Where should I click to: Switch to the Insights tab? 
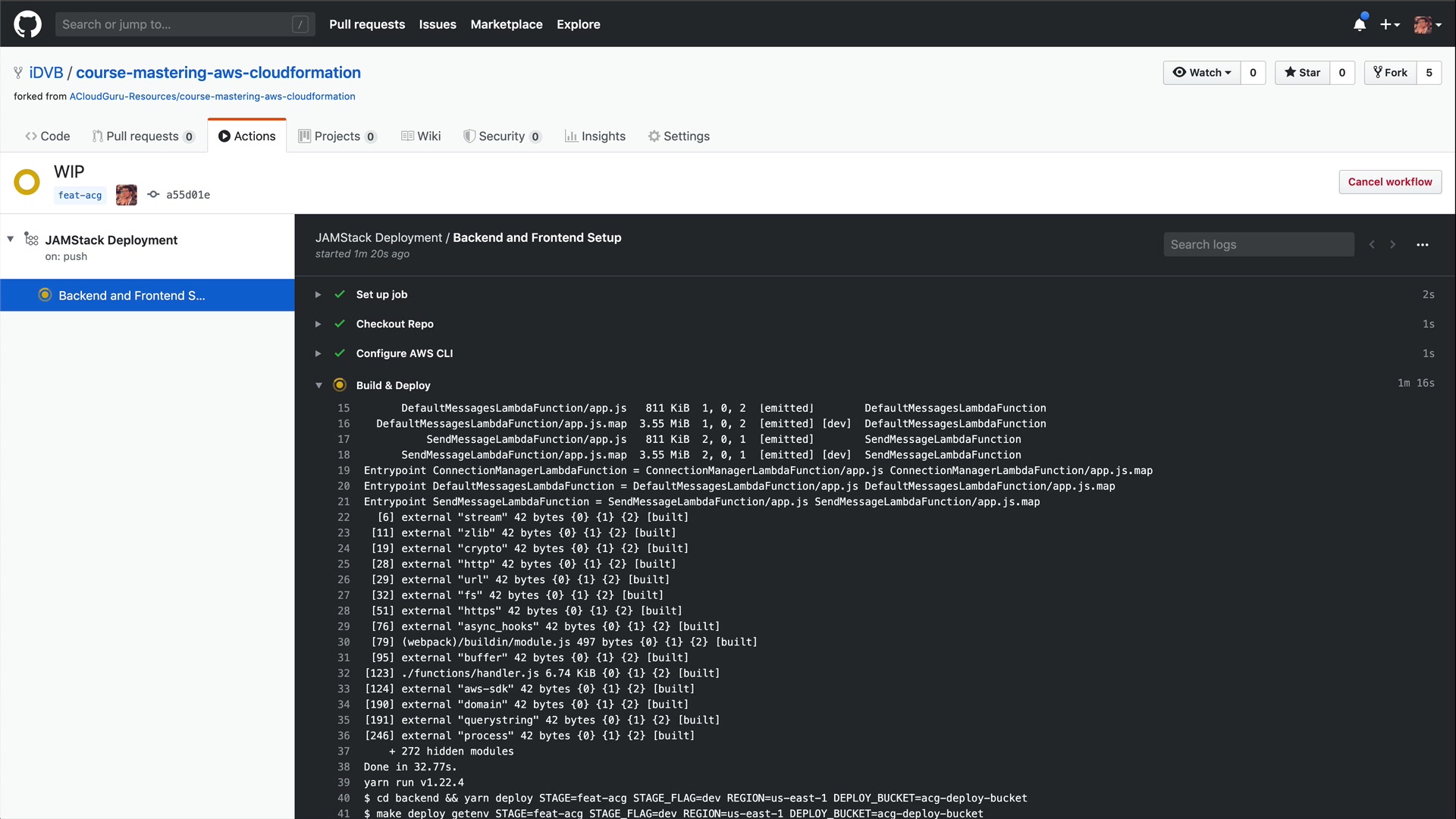point(595,136)
